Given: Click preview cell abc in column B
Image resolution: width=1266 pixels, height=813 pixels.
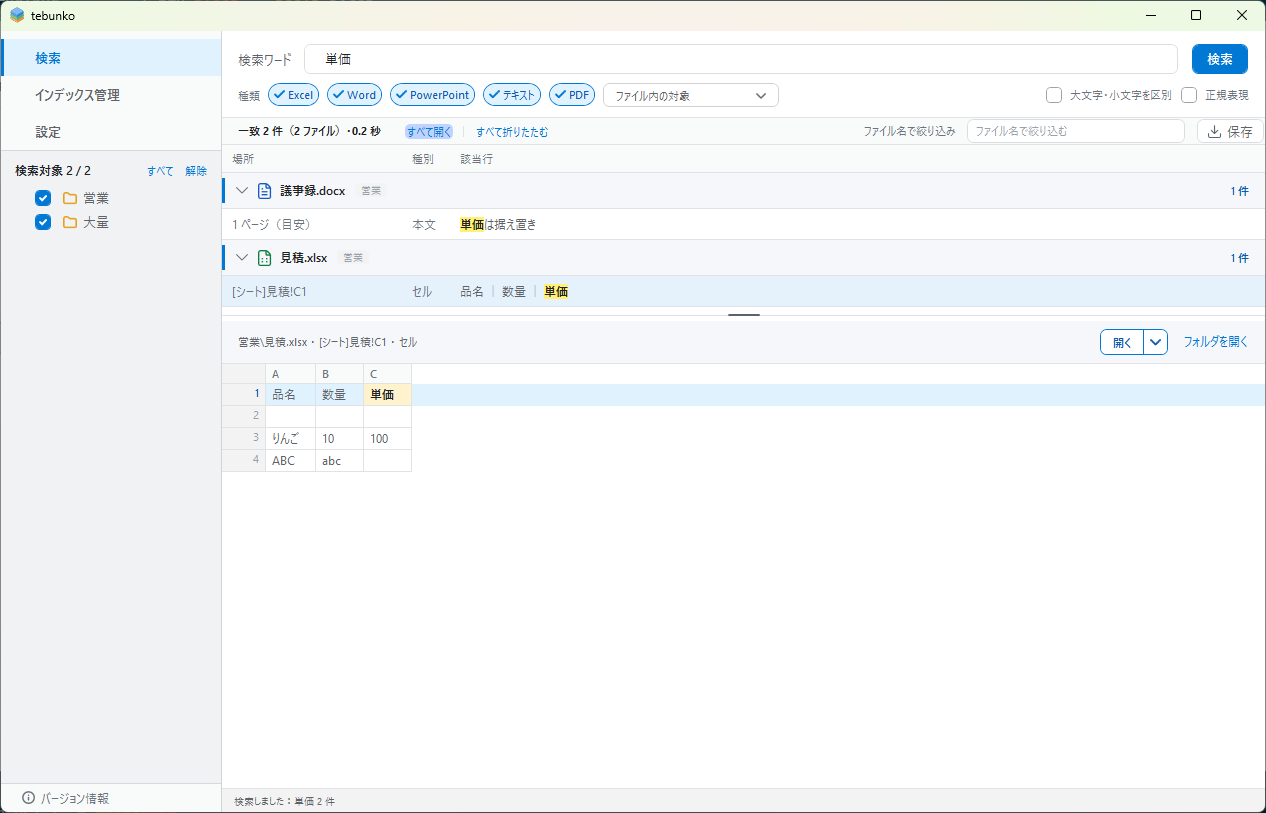Looking at the screenshot, I should 339,460.
